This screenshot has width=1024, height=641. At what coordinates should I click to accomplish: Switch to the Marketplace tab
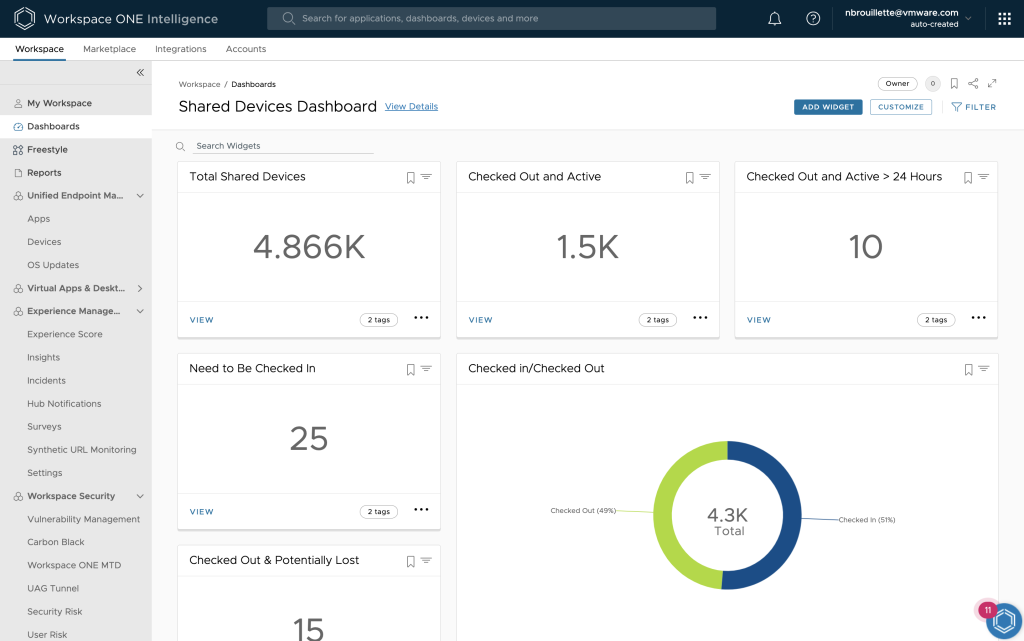[109, 49]
